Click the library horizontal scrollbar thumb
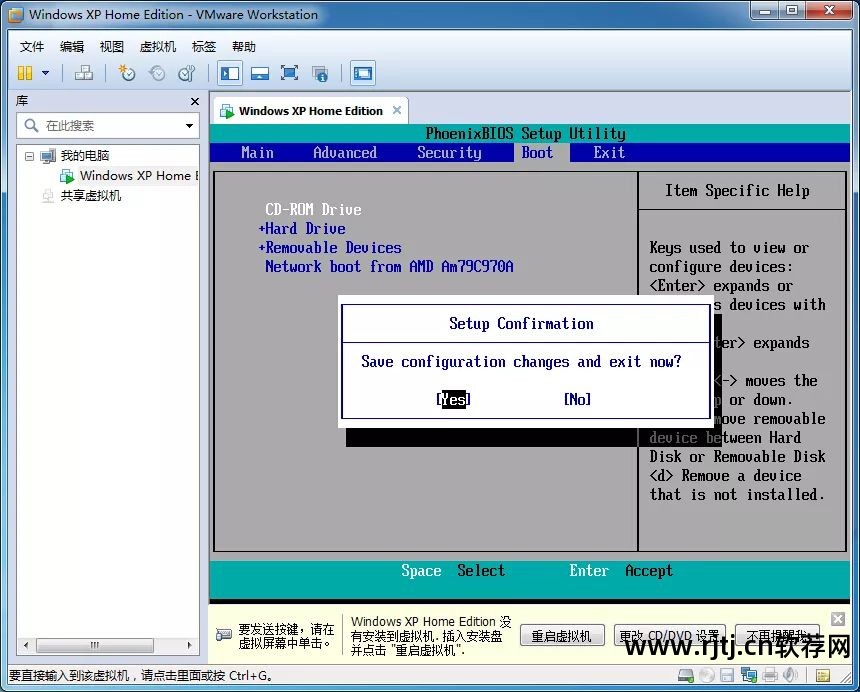The width and height of the screenshot is (860, 692). 95,645
